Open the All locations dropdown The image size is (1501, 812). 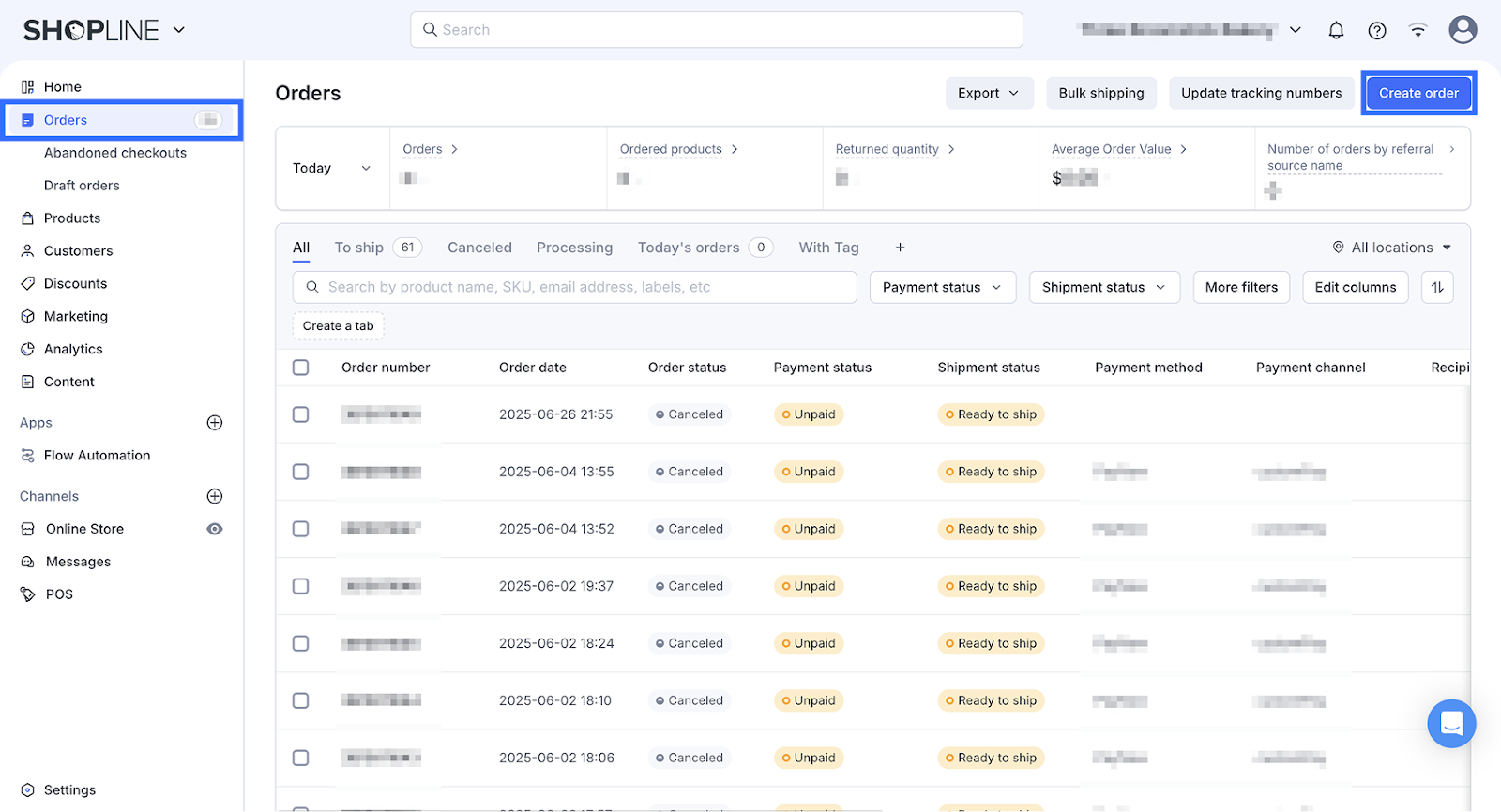pyautogui.click(x=1392, y=248)
